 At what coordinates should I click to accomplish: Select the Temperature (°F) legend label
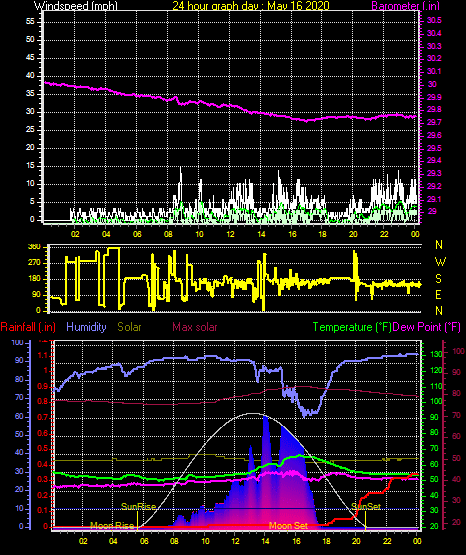coord(352,327)
